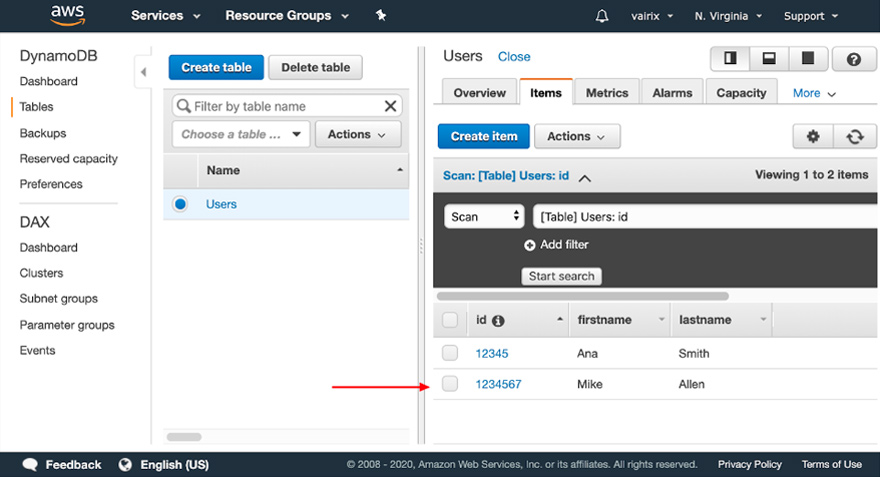This screenshot has height=477, width=880.
Task: Click the Create table button
Action: click(216, 67)
